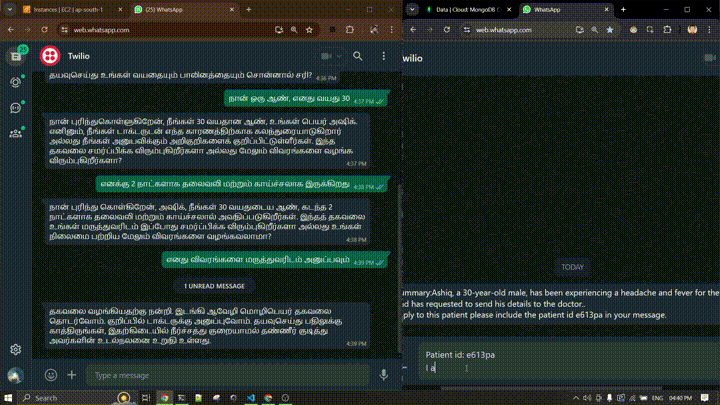Click the voice message microphone in left chat
This screenshot has width=720, height=405.
pyautogui.click(x=383, y=375)
